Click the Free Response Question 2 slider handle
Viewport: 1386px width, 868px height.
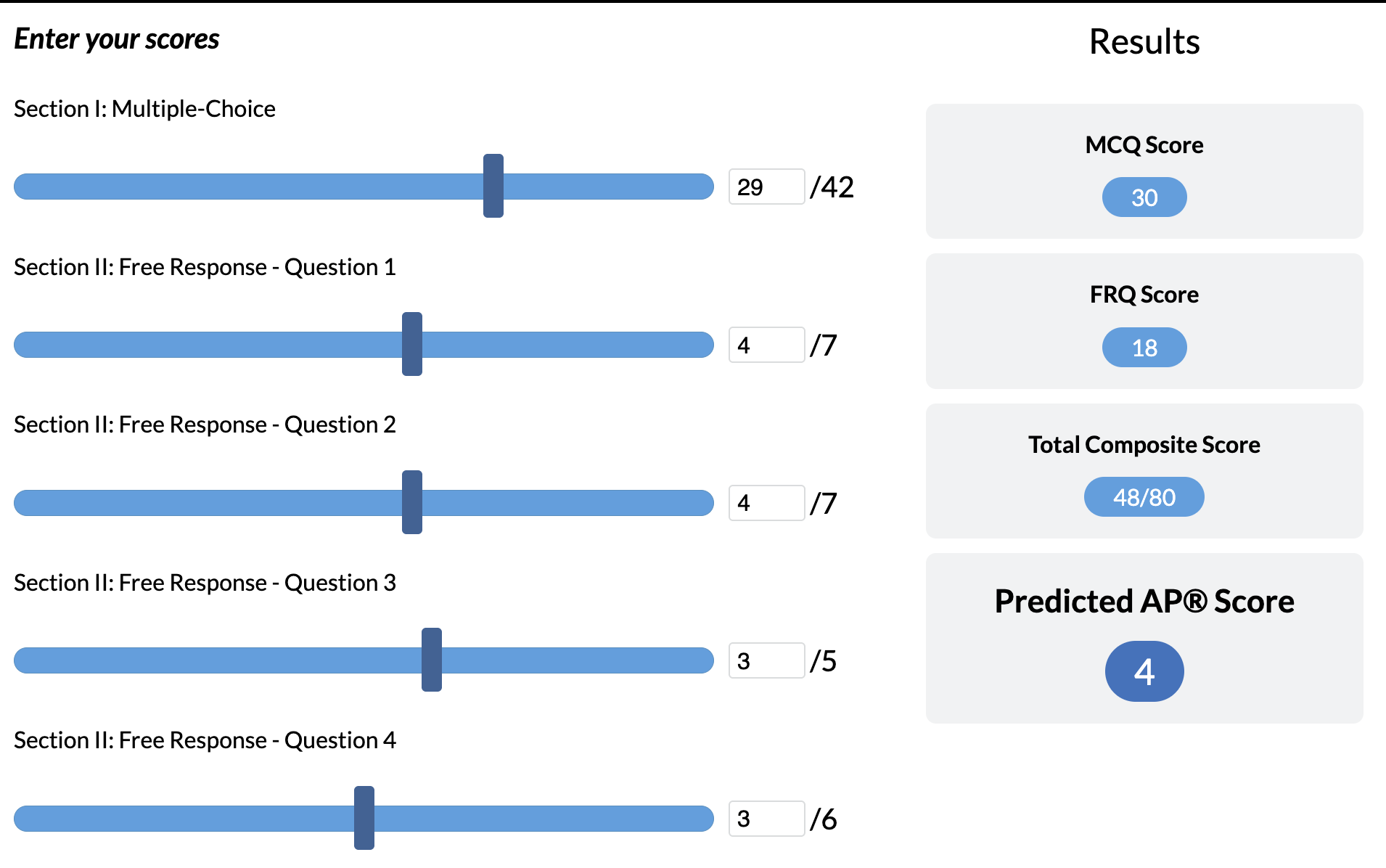(412, 502)
